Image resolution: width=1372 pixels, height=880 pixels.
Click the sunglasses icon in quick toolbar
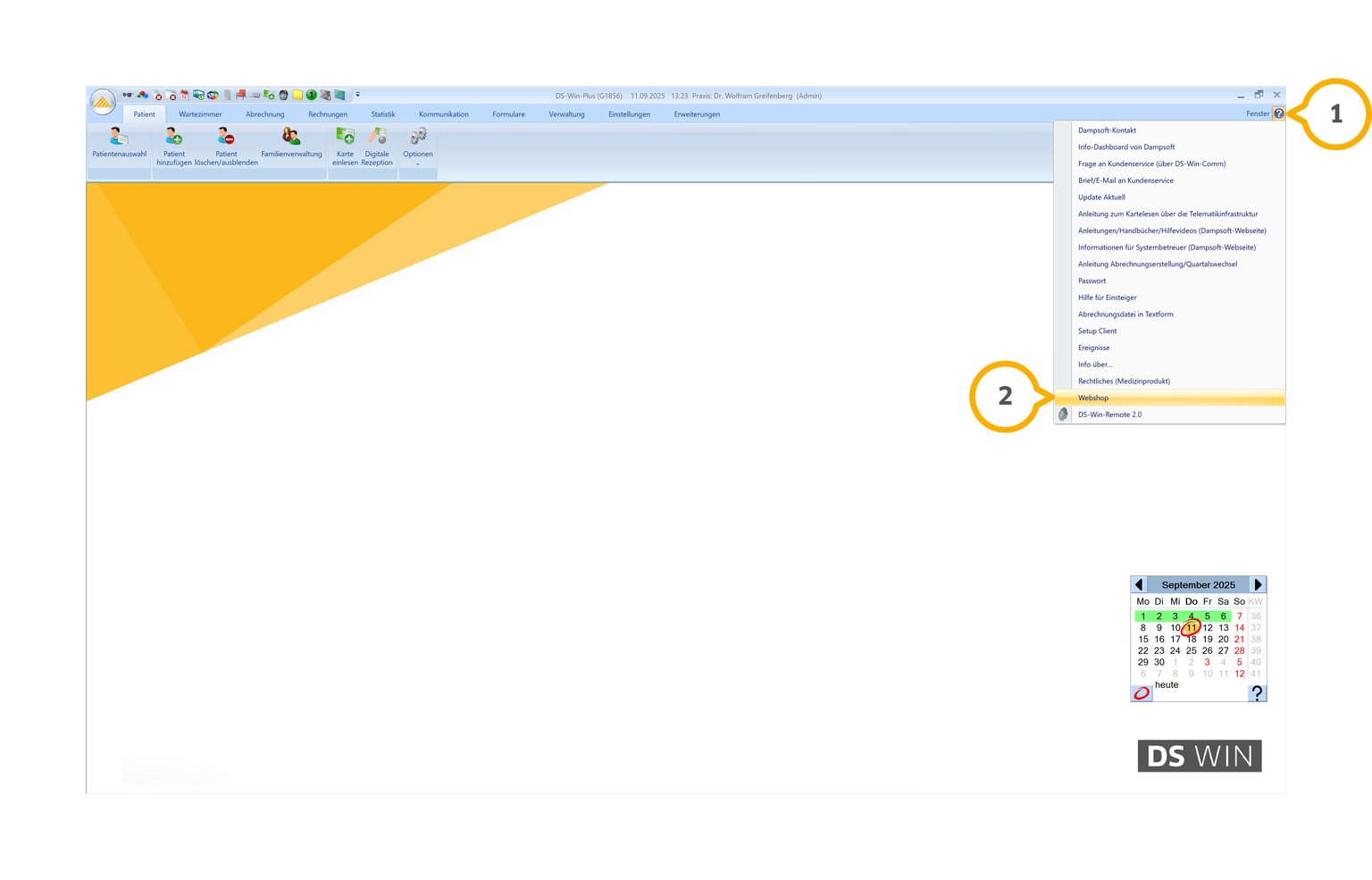(x=128, y=95)
